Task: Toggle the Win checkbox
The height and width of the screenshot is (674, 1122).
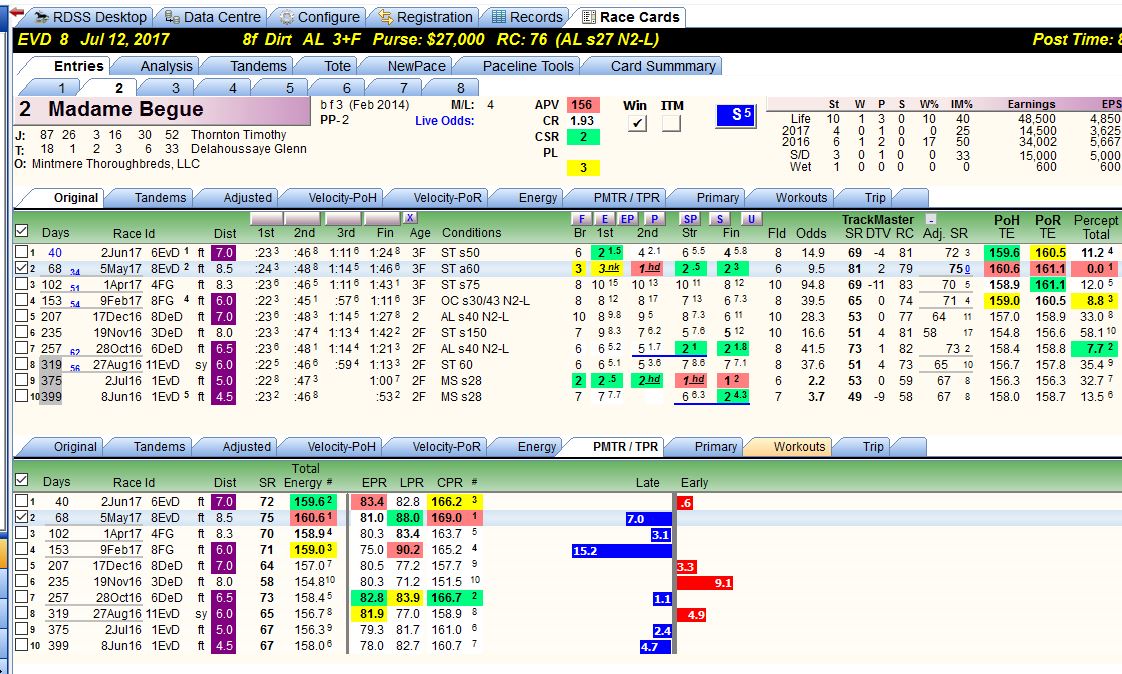Action: 636,123
